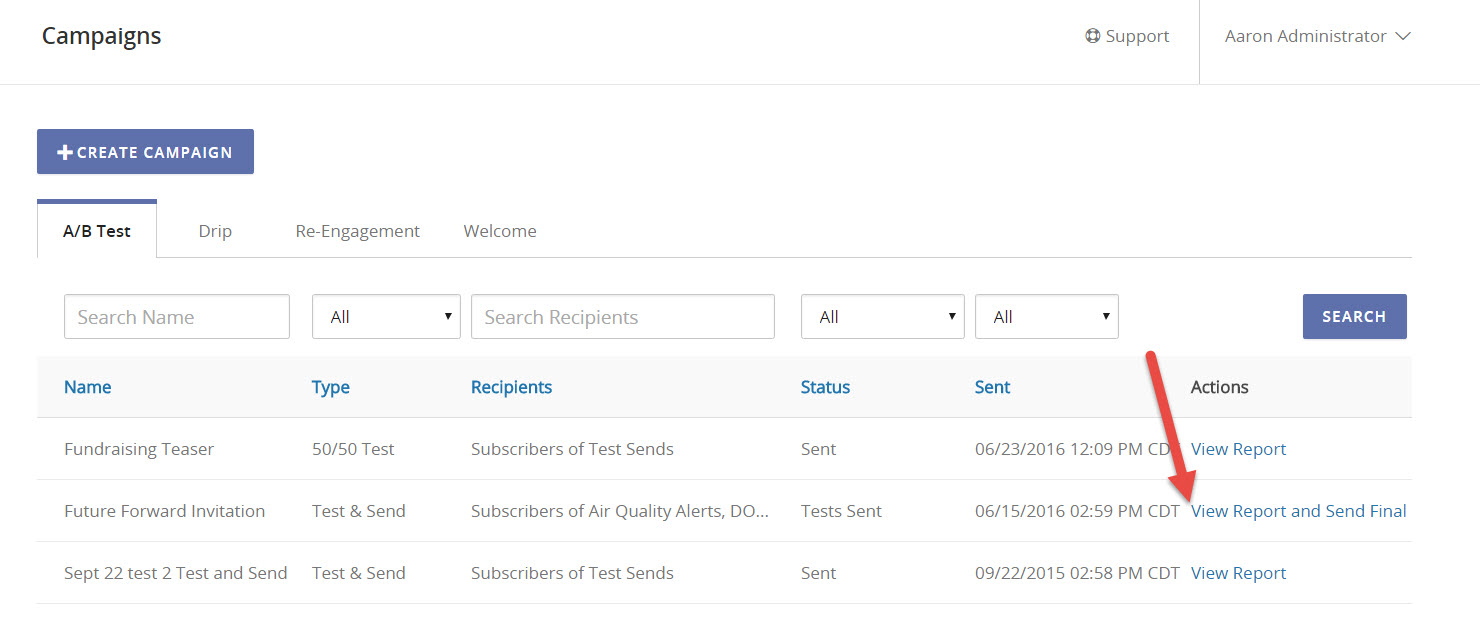Open View Report for Fundraising Teaser
The width and height of the screenshot is (1480, 618).
1238,449
